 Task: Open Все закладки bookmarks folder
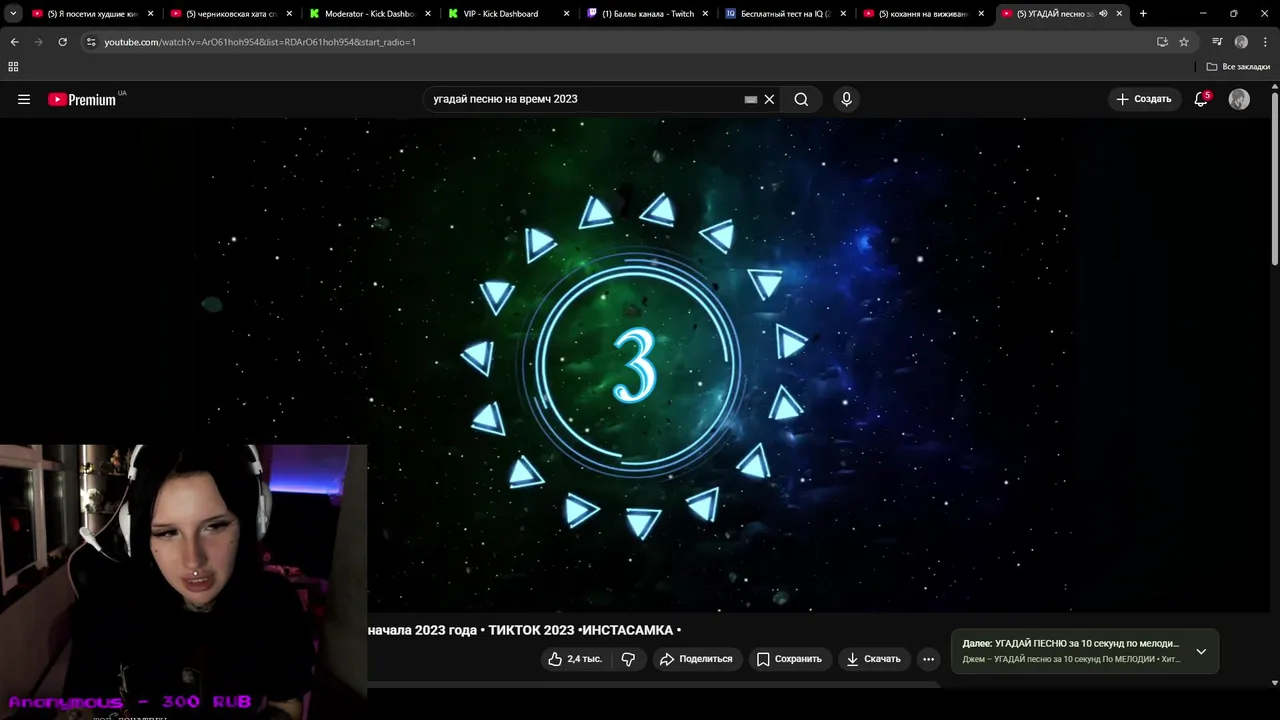pyautogui.click(x=1238, y=66)
